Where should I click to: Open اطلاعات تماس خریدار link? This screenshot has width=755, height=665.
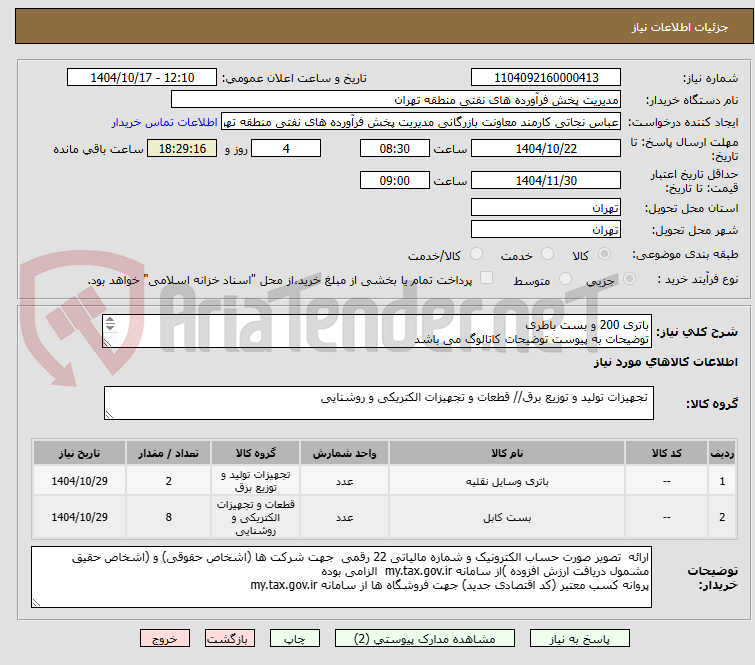pyautogui.click(x=165, y=122)
